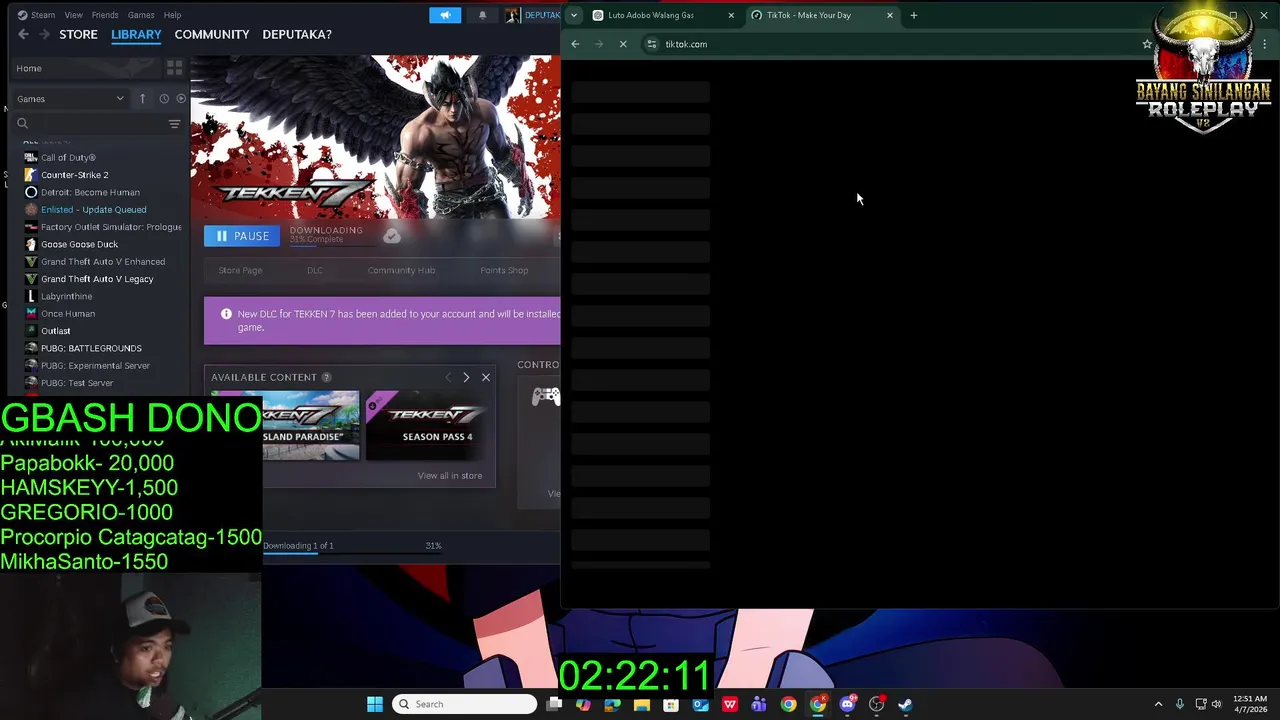The height and width of the screenshot is (720, 1280).
Task: Open the Steam profile avatar
Action: point(512,15)
